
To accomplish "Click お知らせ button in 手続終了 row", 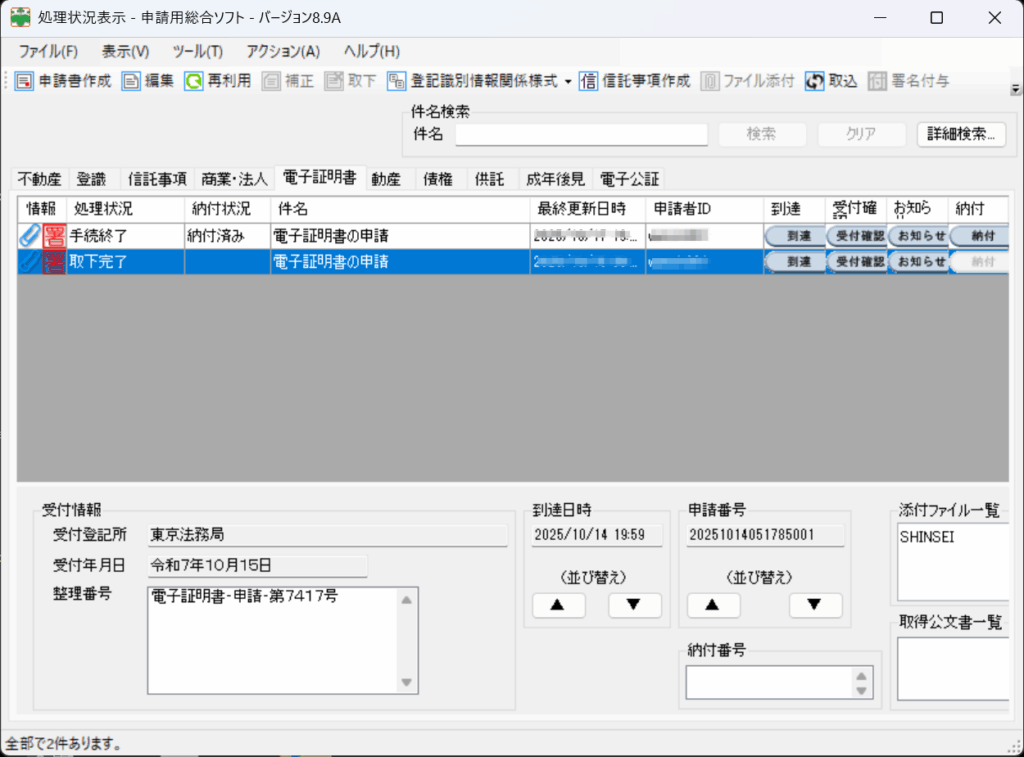I will 917,236.
